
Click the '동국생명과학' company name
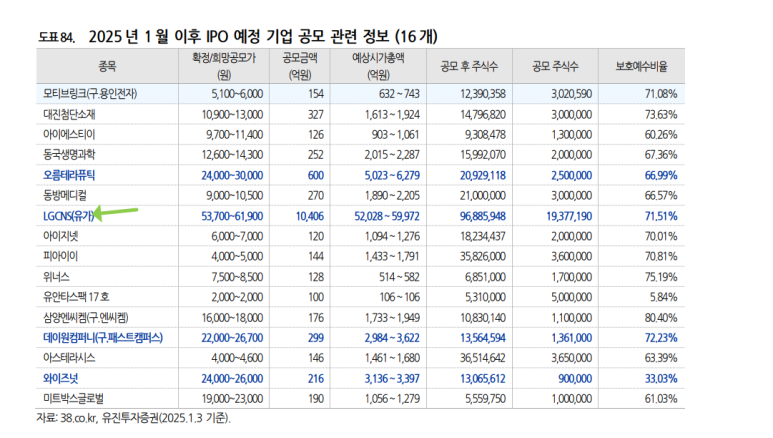click(69, 155)
